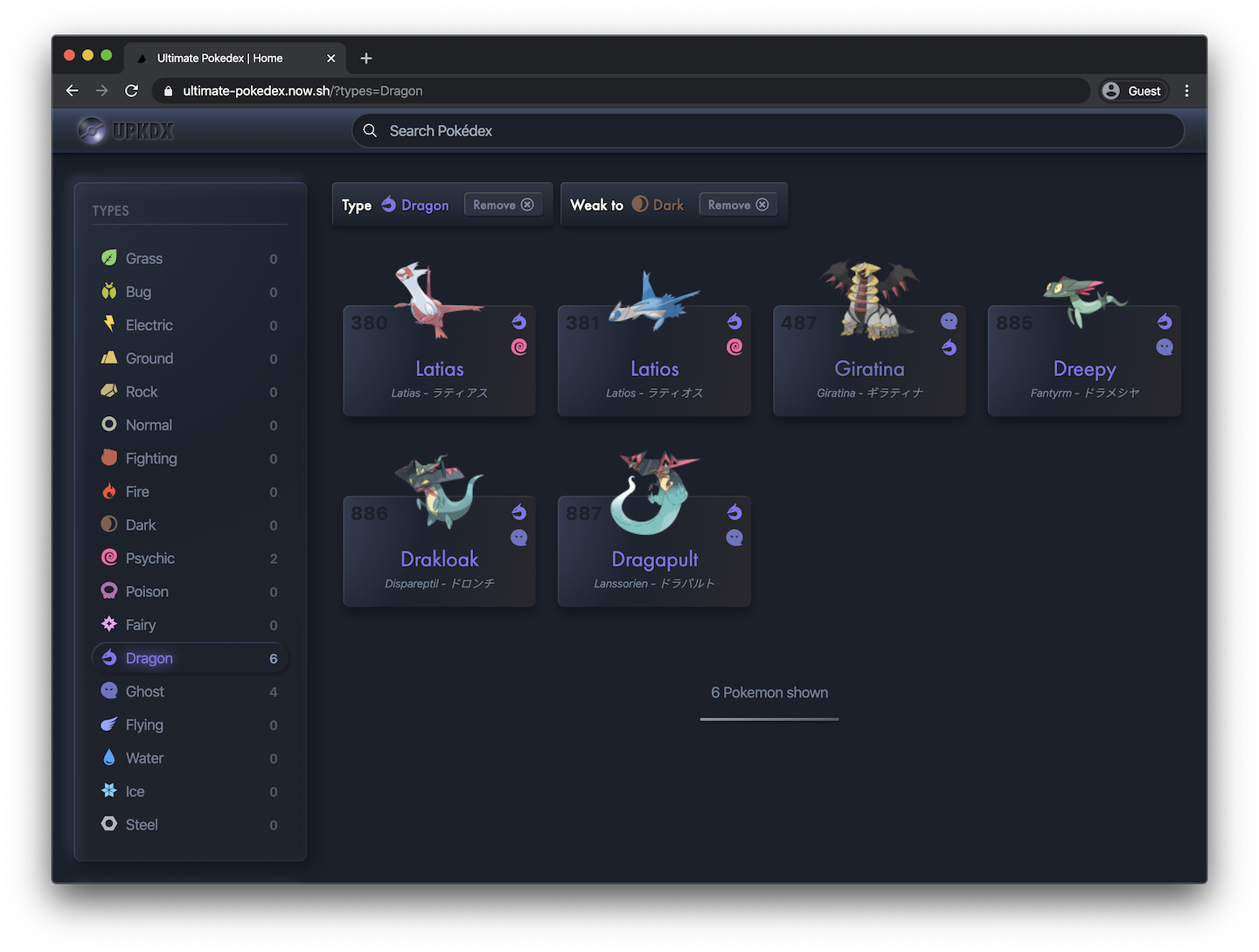The width and height of the screenshot is (1259, 952).
Task: Click the Dark type icon in sidebar
Action: [x=109, y=525]
